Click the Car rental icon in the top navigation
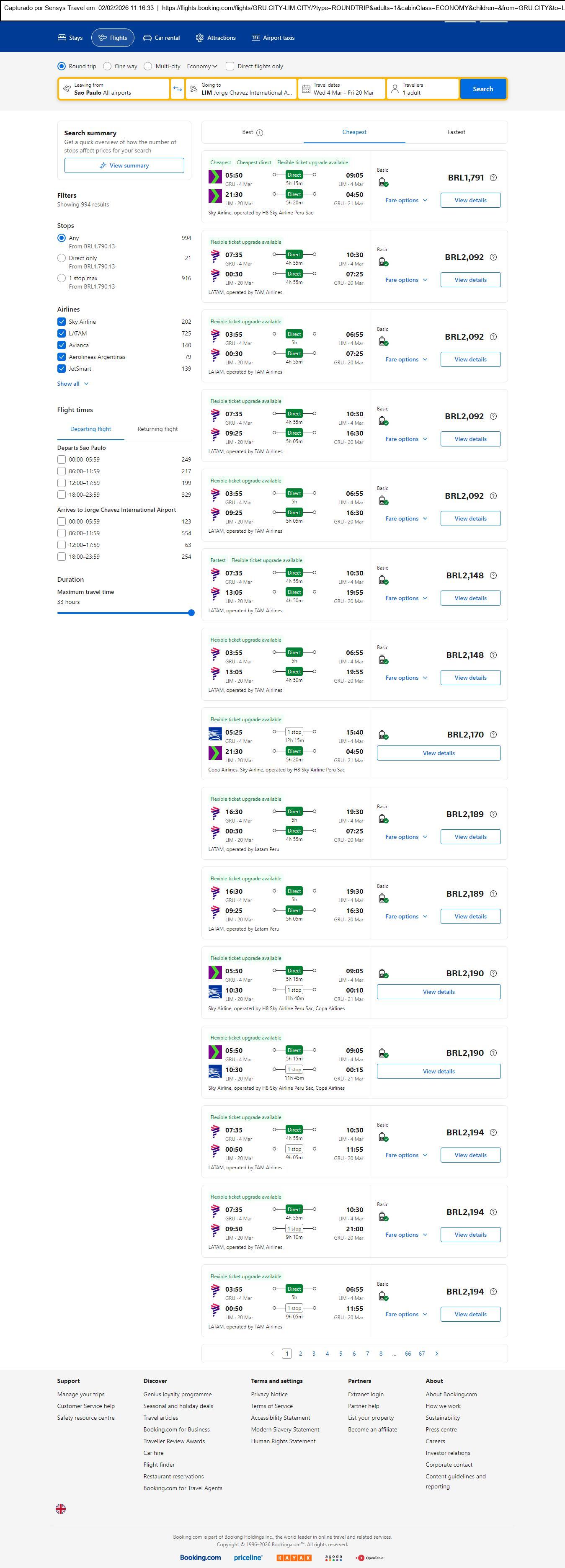The image size is (565, 1568). point(147,38)
